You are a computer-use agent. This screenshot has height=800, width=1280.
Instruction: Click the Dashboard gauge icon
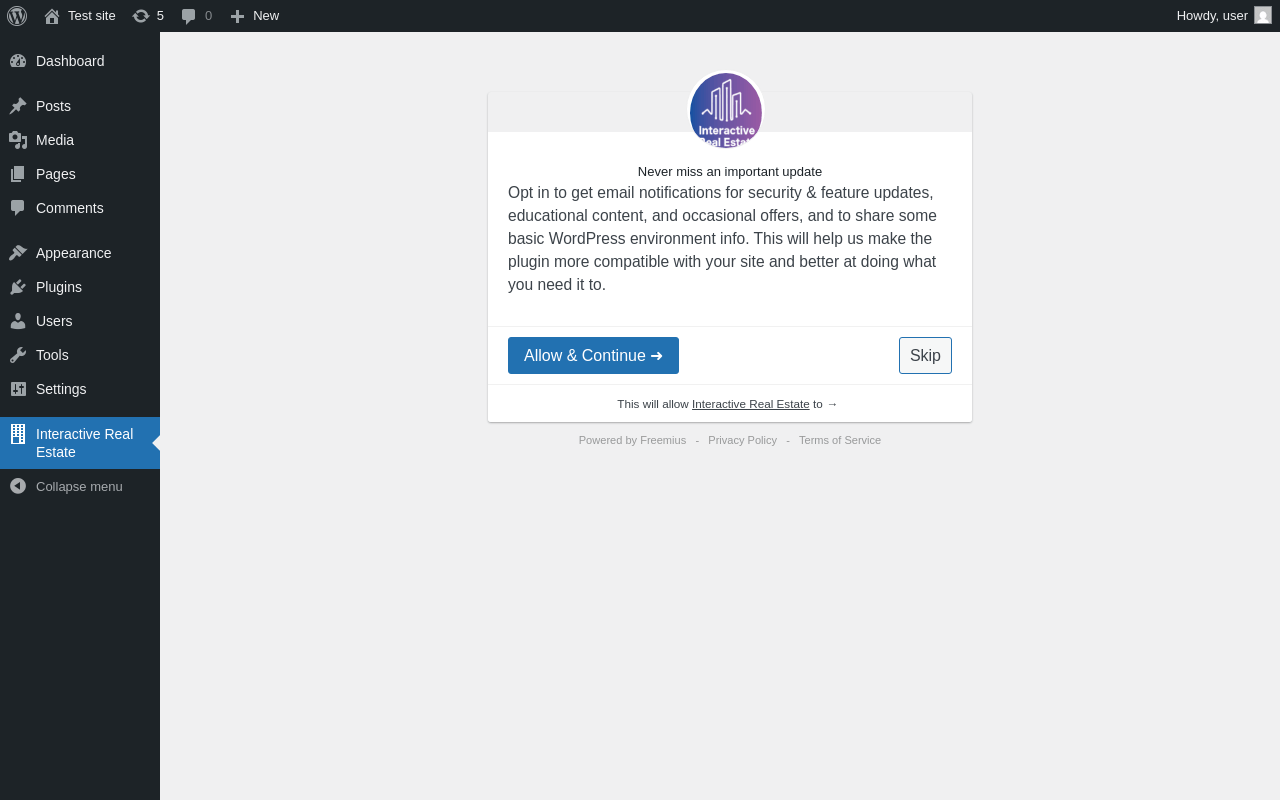coord(18,61)
